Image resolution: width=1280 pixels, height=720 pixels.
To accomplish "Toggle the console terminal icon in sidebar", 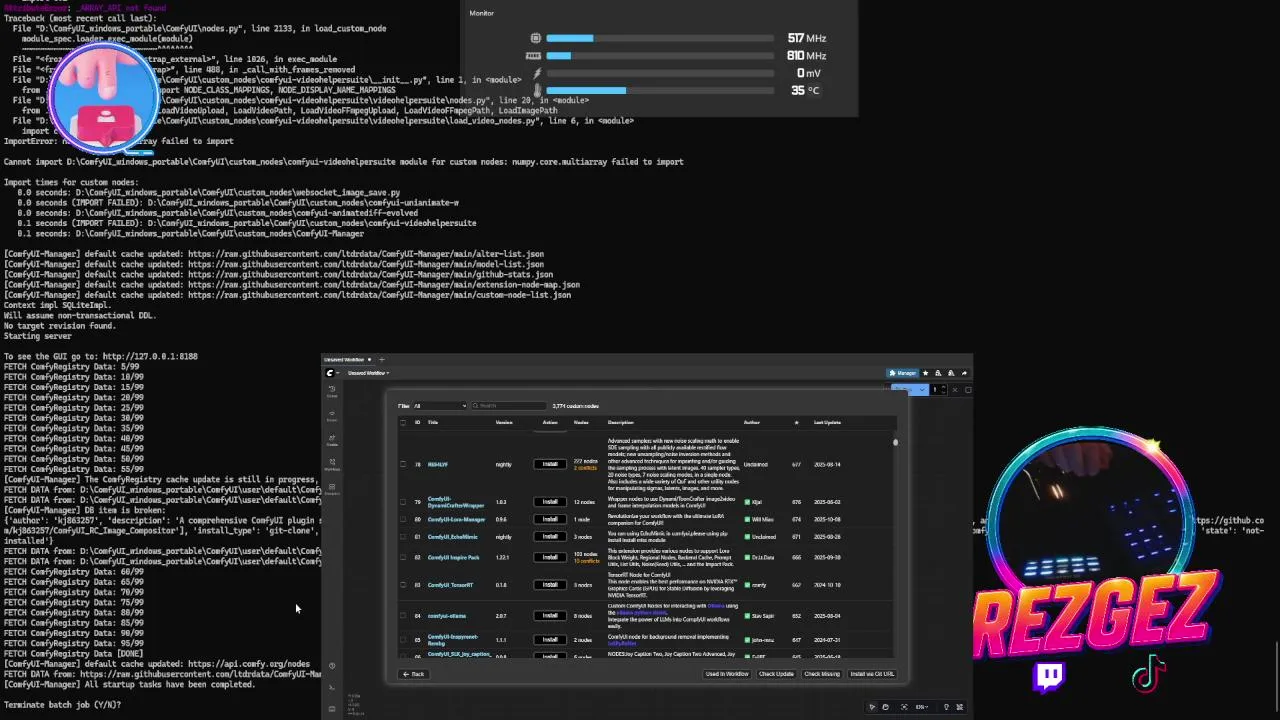I will pyautogui.click(x=332, y=687).
